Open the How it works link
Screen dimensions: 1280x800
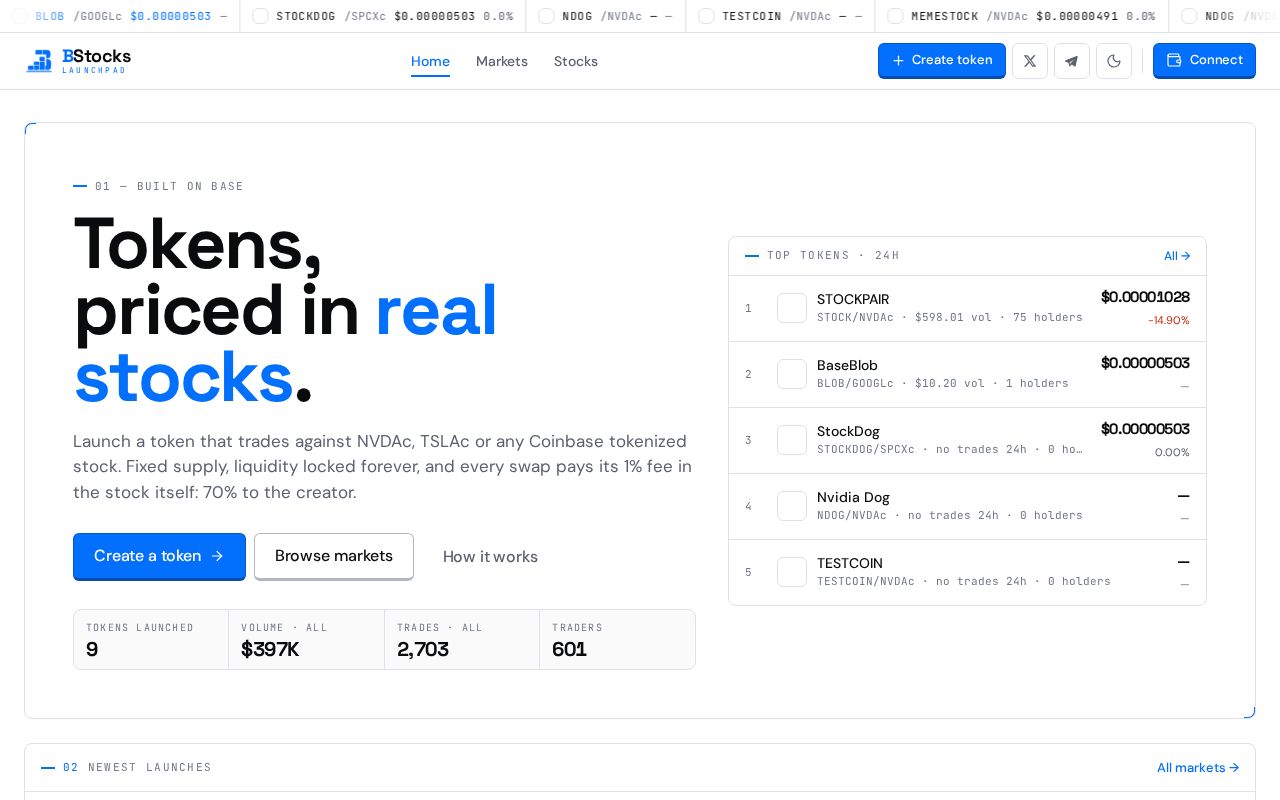click(x=490, y=557)
